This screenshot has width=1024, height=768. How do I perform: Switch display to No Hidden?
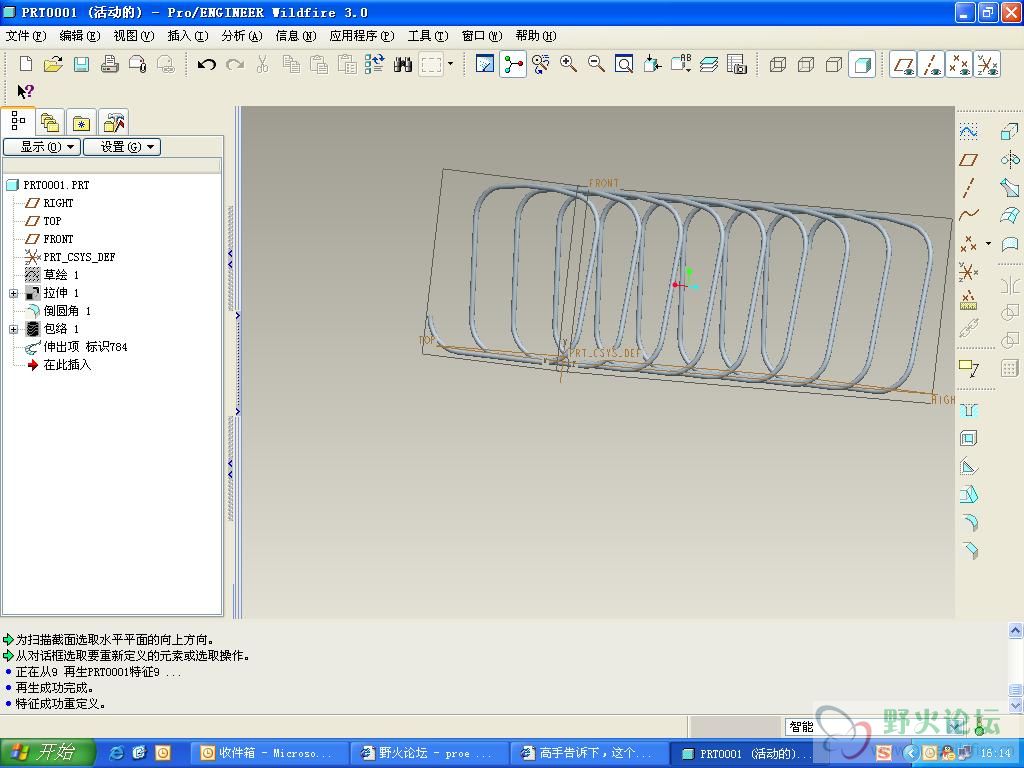tap(834, 64)
